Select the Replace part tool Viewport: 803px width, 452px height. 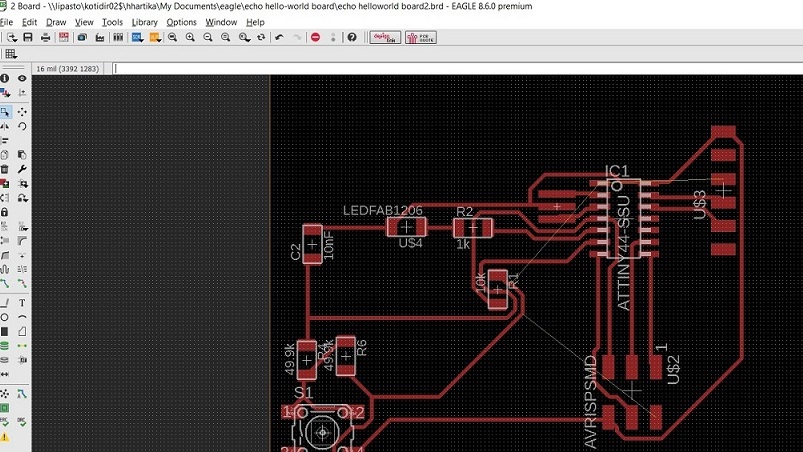pyautogui.click(x=22, y=198)
